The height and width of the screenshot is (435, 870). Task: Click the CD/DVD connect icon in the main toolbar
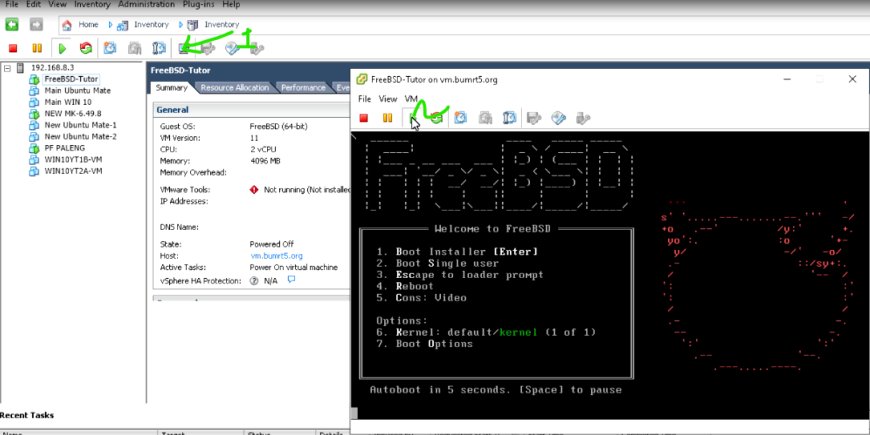click(232, 49)
